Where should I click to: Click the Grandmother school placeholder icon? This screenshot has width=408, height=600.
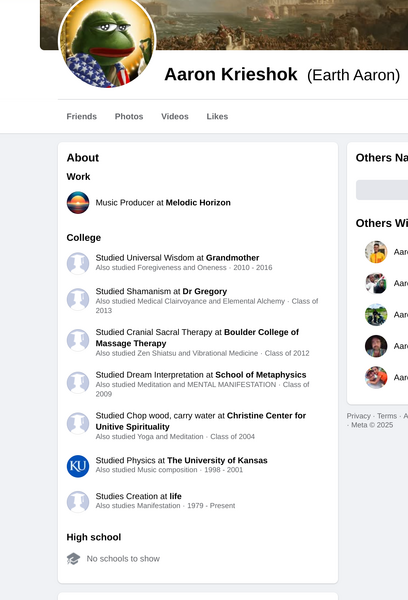78,263
